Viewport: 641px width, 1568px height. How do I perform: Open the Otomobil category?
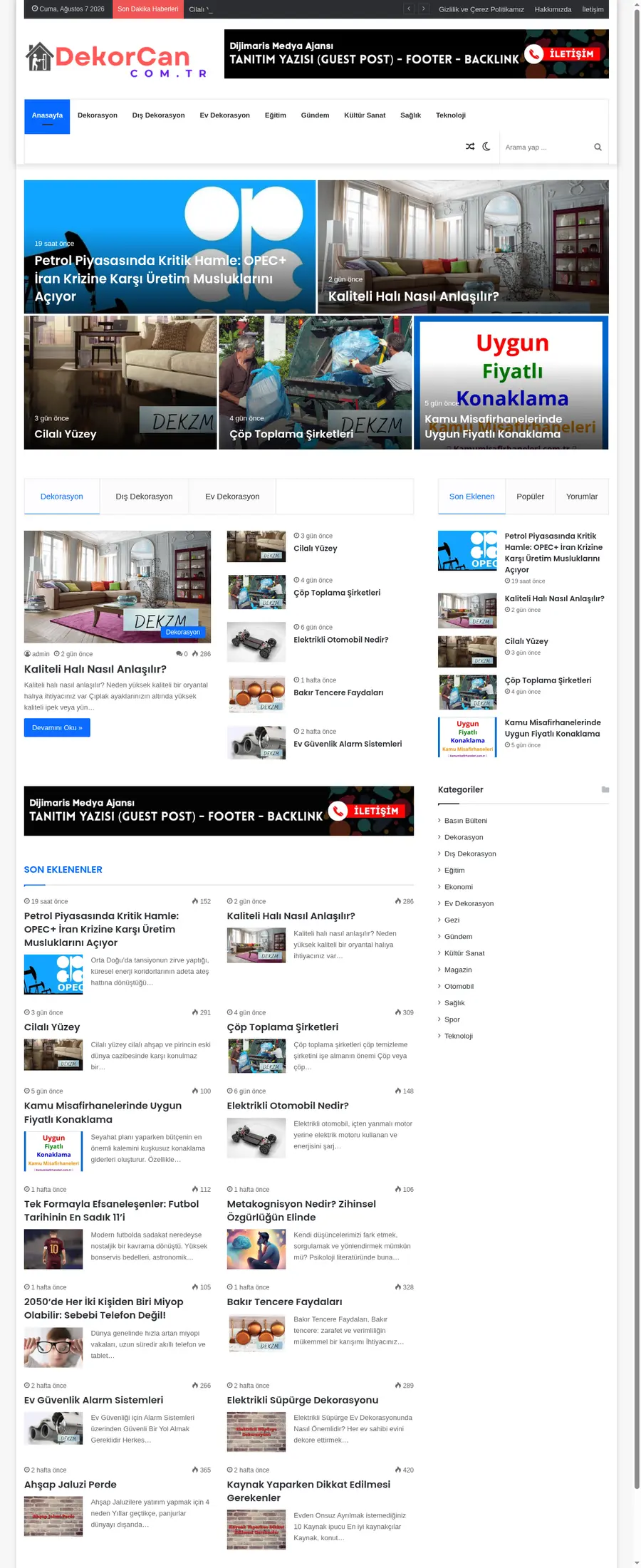tap(459, 986)
